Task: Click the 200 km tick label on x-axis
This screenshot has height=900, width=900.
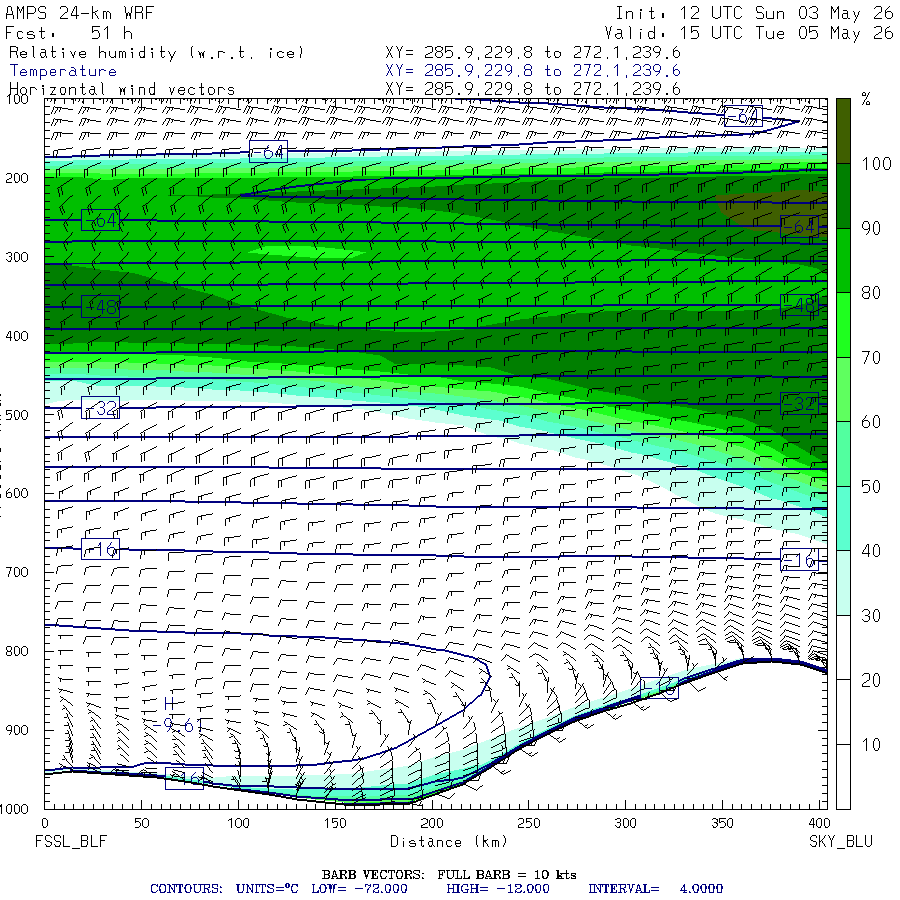Action: (x=432, y=823)
